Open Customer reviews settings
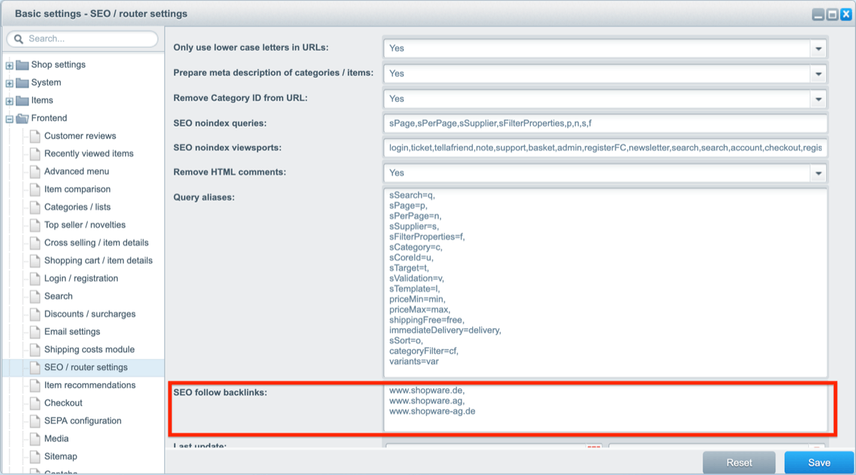This screenshot has height=475, width=856. click(x=80, y=136)
